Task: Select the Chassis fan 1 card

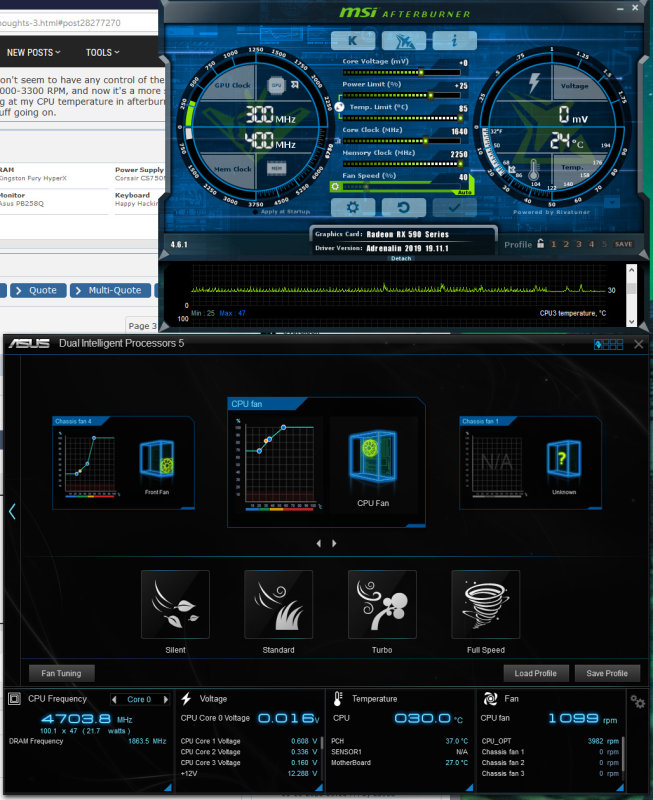Action: pos(531,463)
